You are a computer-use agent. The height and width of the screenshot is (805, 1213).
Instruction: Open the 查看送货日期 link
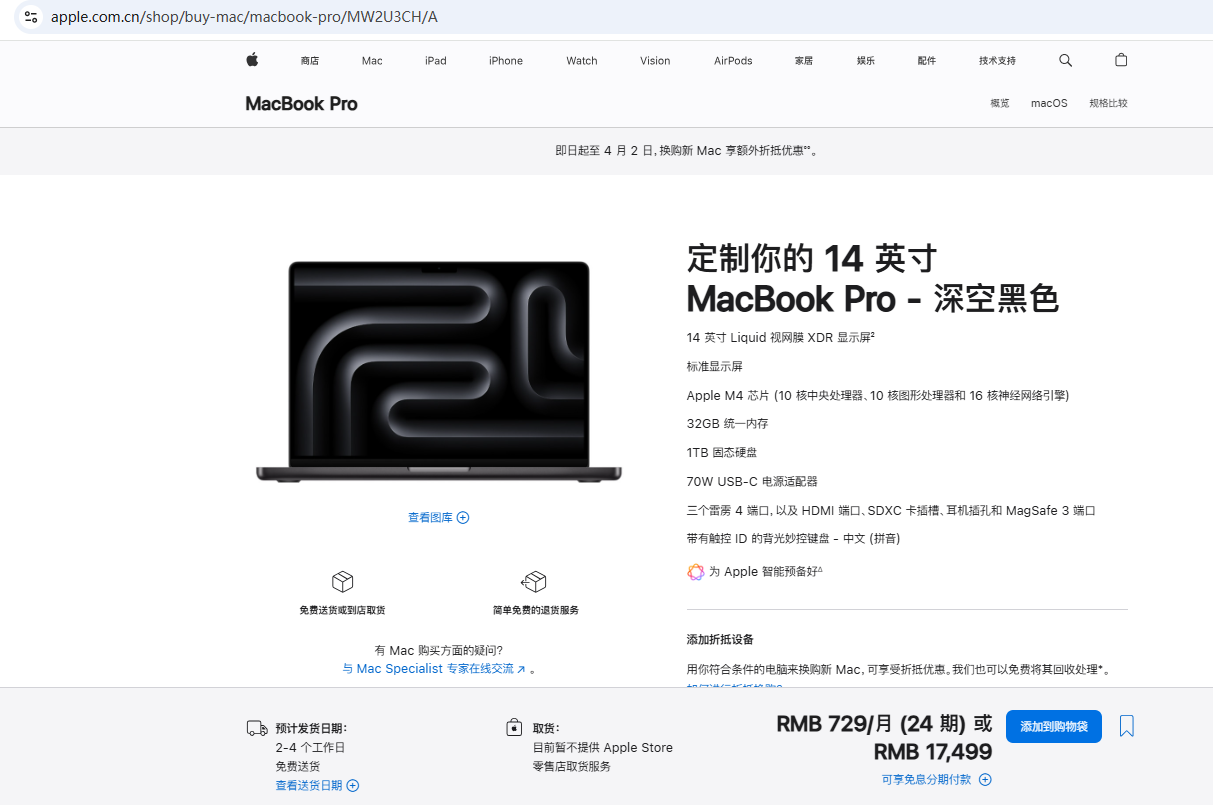pyautogui.click(x=309, y=786)
